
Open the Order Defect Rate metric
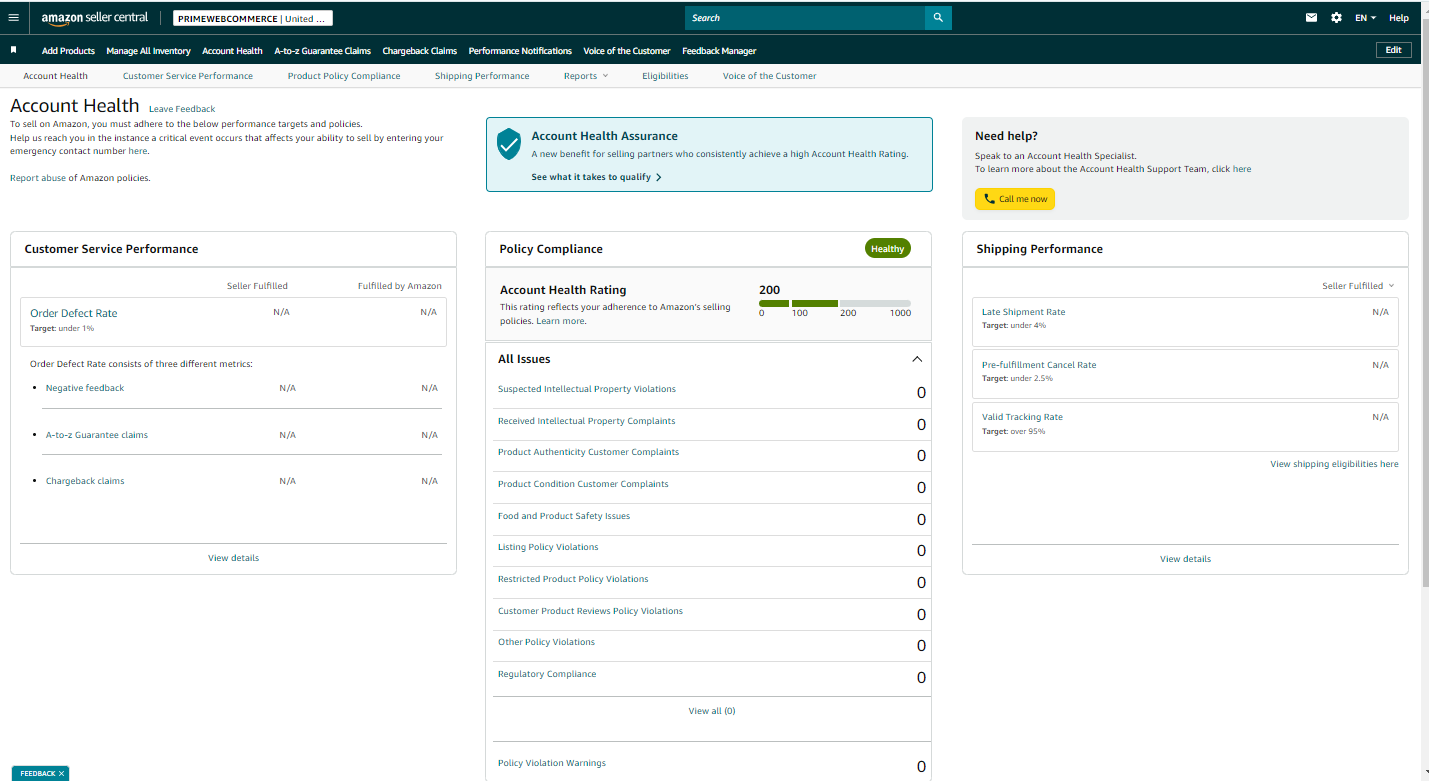point(74,313)
